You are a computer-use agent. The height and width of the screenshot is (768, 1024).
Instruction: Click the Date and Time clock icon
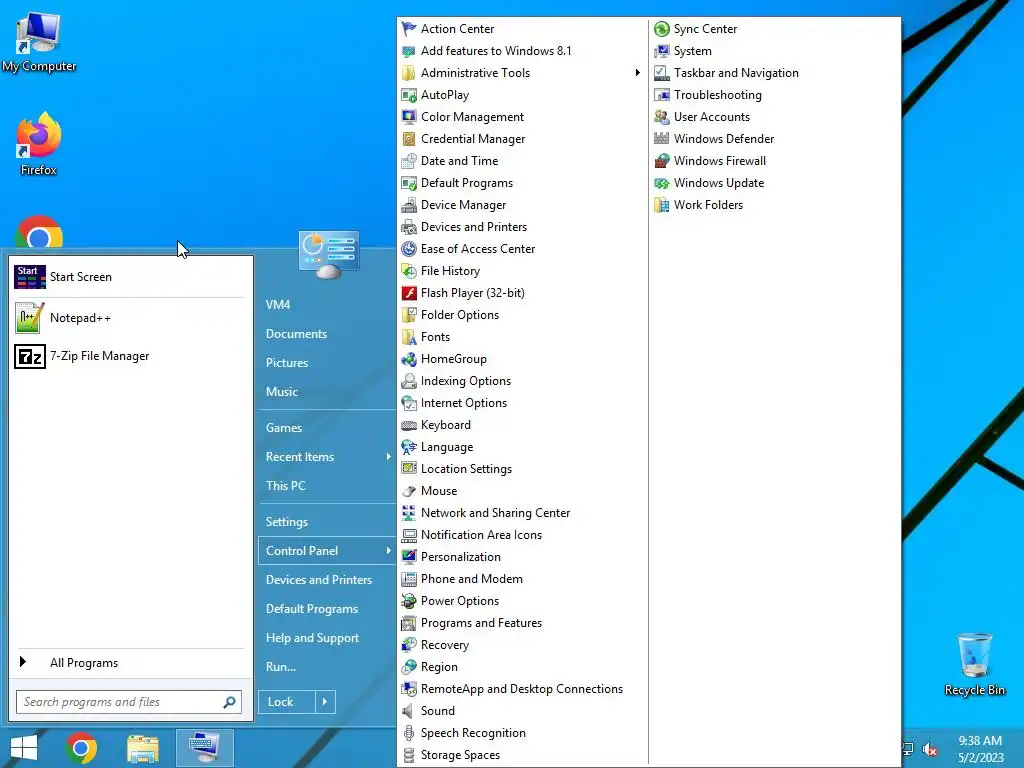[x=409, y=161]
